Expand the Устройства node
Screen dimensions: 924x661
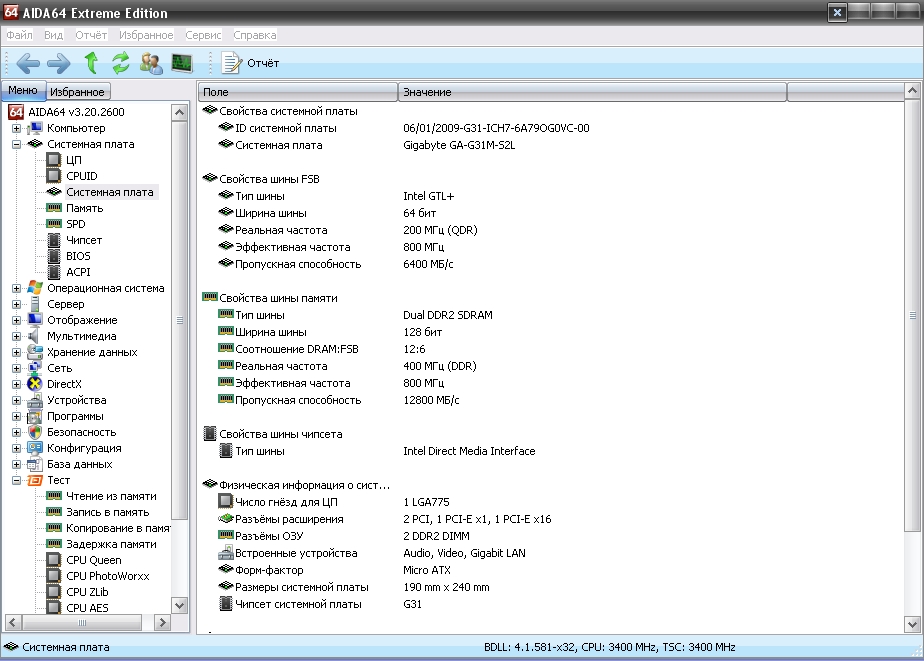click(16, 400)
